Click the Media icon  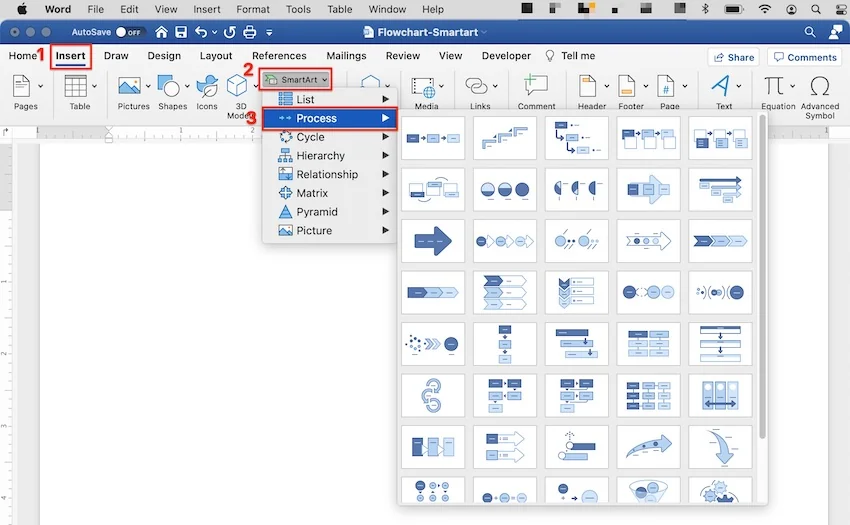pos(423,87)
